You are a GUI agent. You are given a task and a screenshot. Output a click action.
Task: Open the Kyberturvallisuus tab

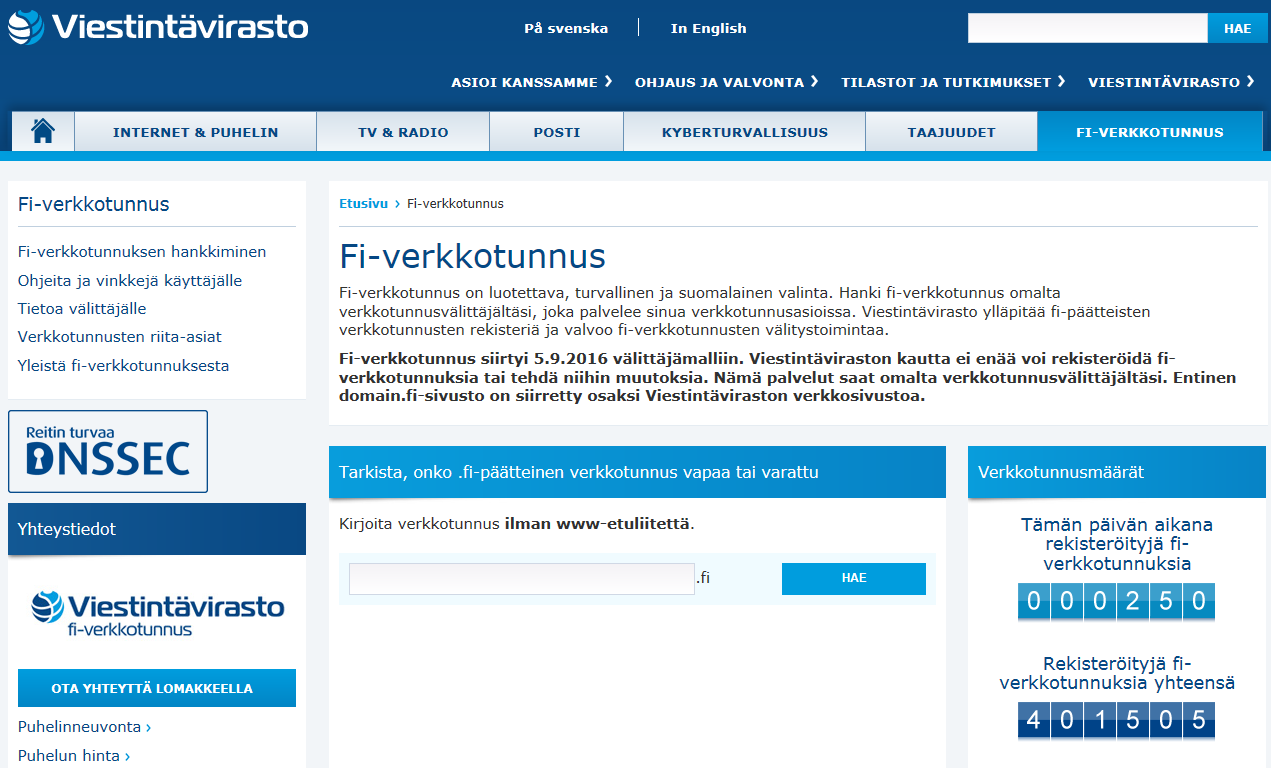click(x=745, y=132)
